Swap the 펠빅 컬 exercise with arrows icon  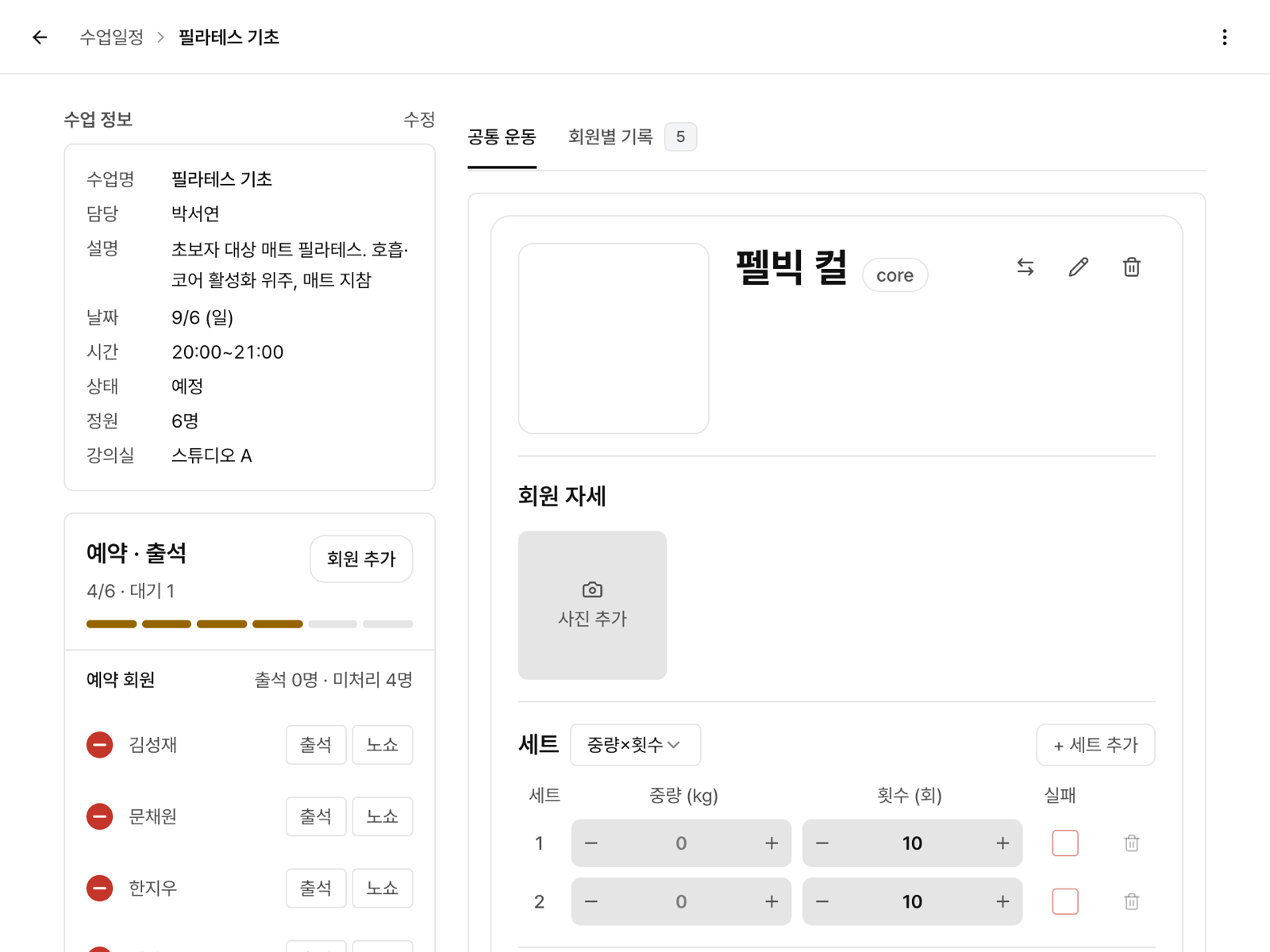click(x=1026, y=267)
